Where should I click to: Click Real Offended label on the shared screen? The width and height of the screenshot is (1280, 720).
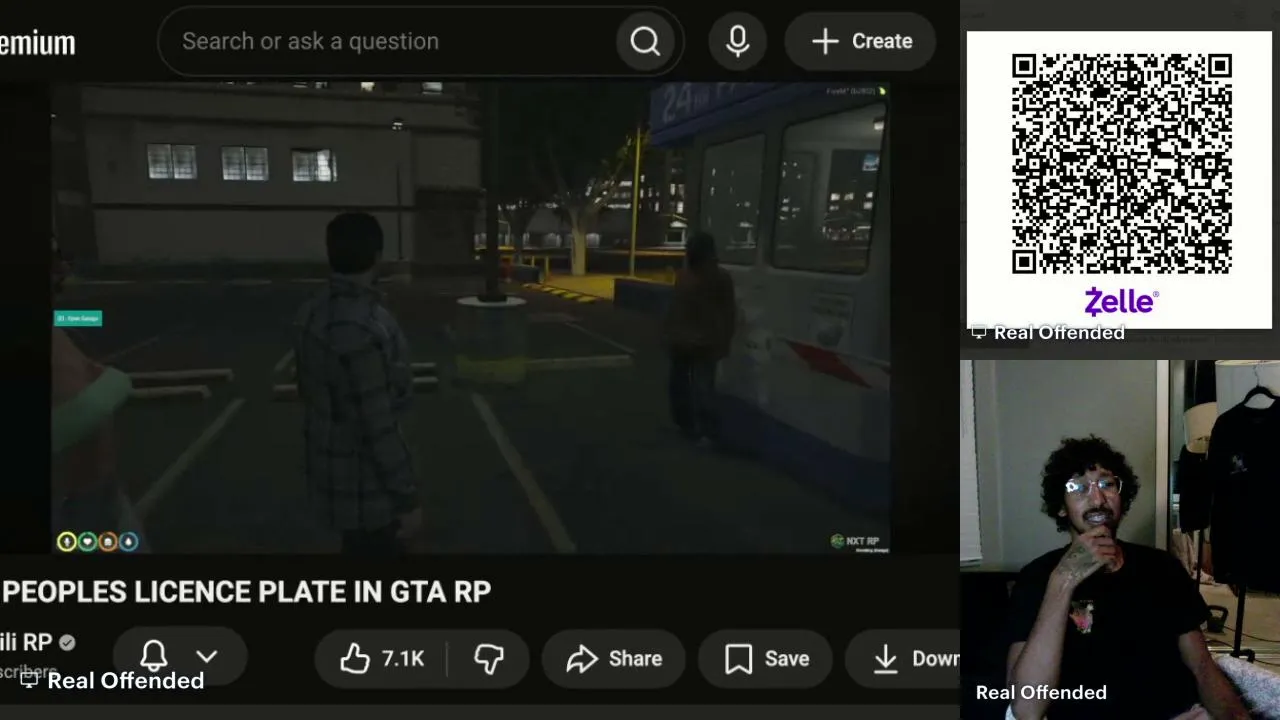126,681
